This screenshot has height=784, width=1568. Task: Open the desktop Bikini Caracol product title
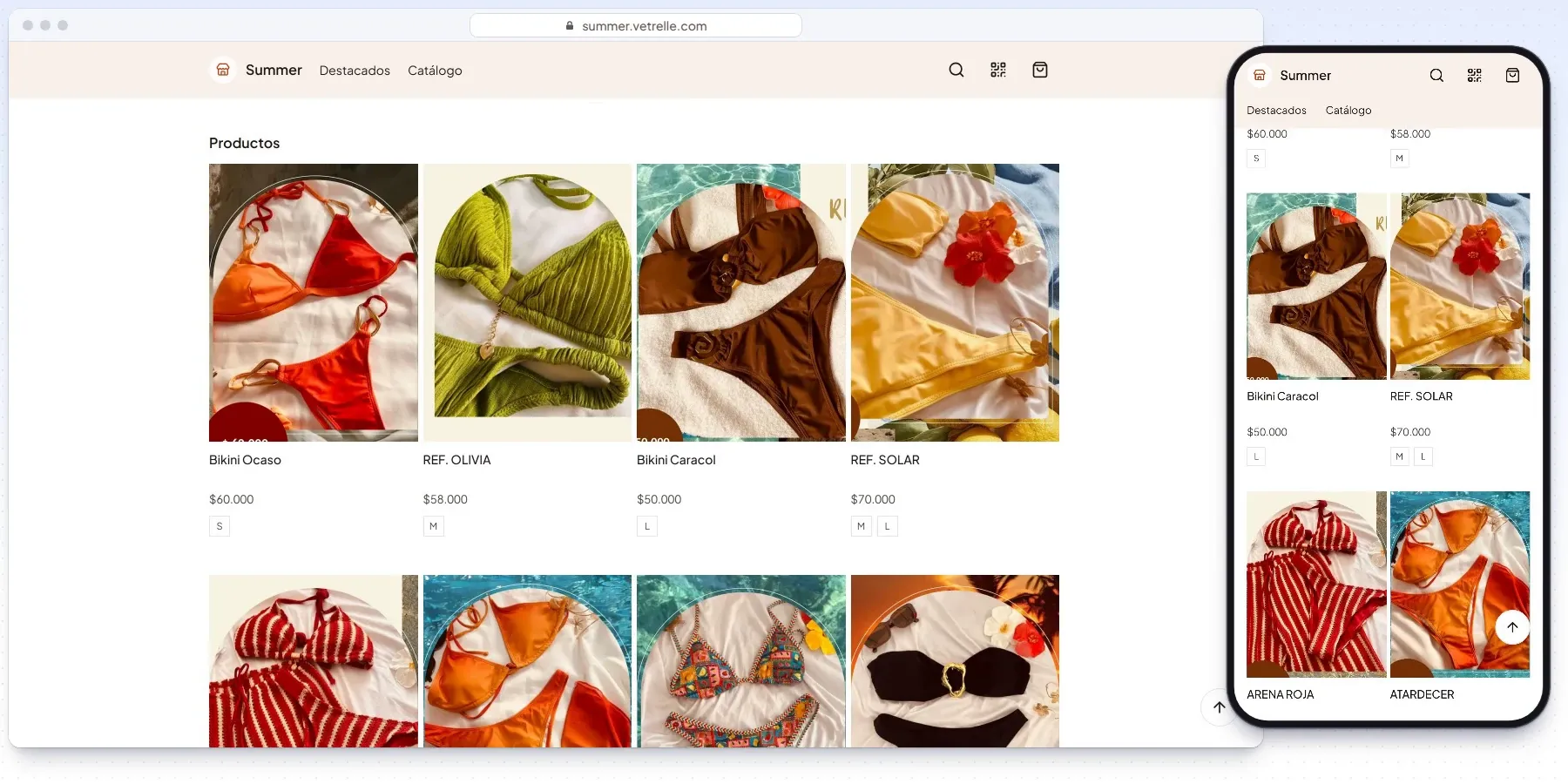(x=676, y=460)
